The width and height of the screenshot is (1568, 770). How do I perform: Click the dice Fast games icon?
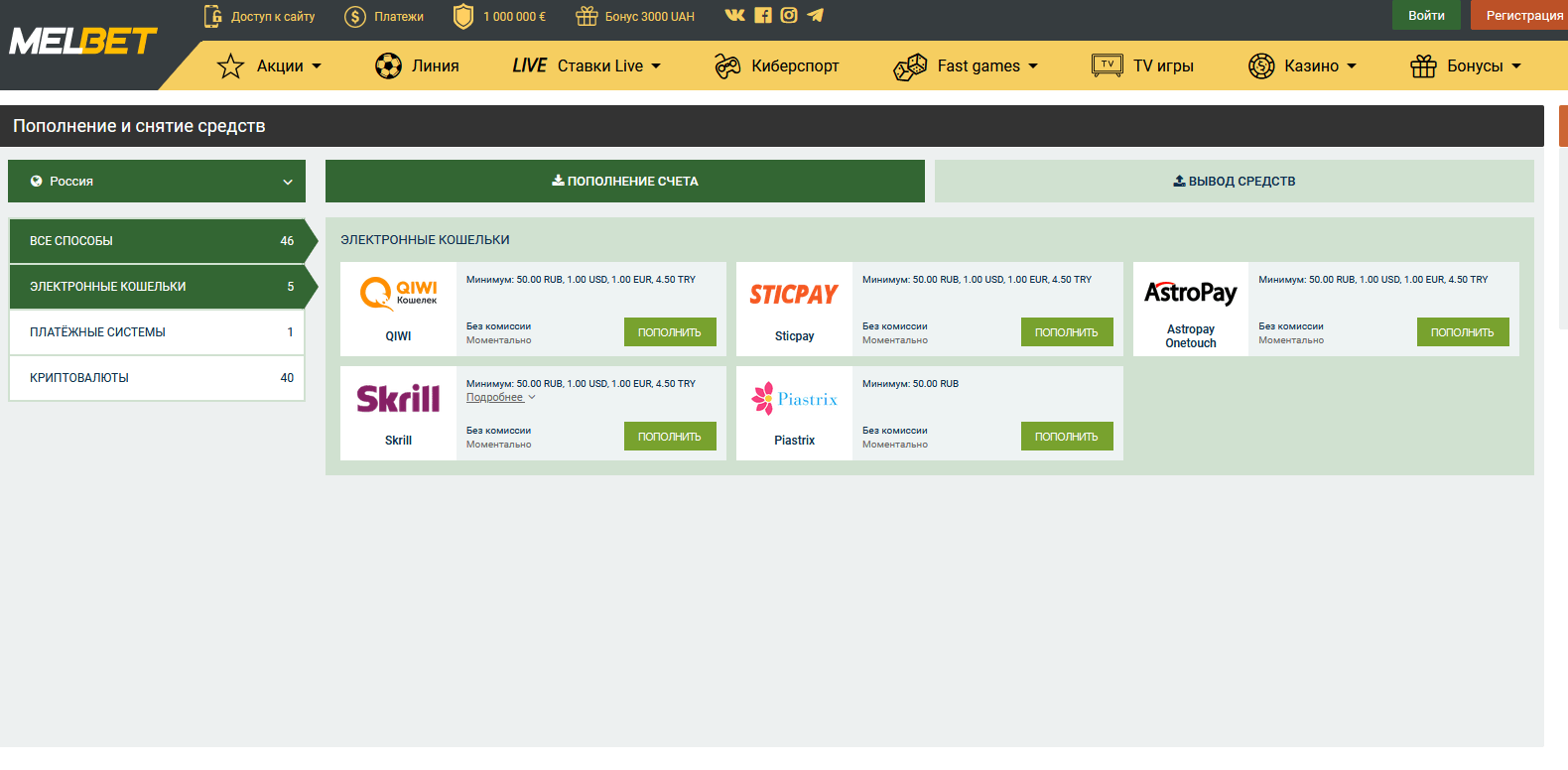tap(910, 66)
